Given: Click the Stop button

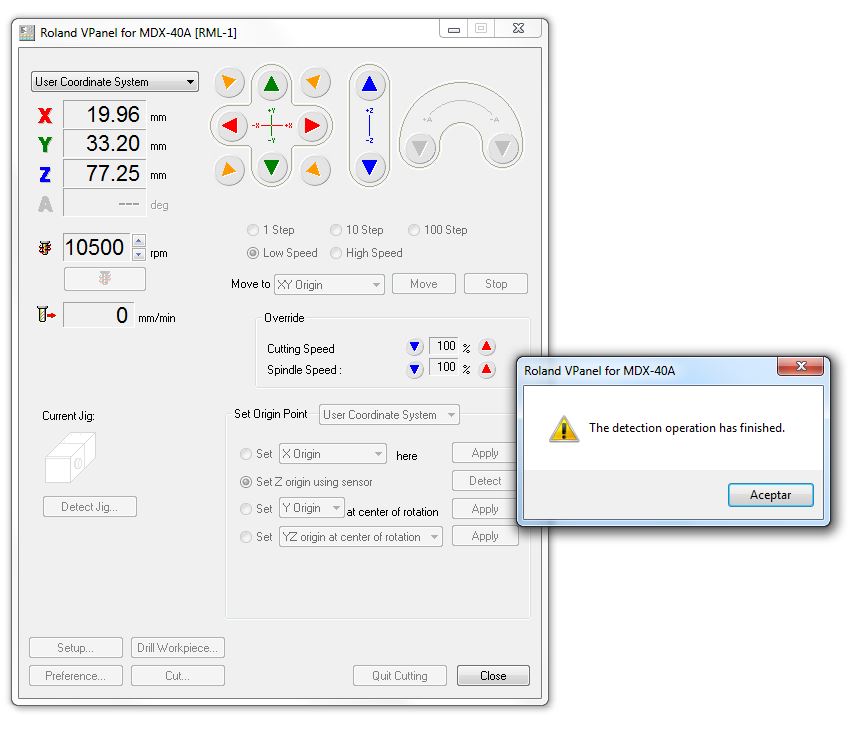Looking at the screenshot, I should 495,284.
